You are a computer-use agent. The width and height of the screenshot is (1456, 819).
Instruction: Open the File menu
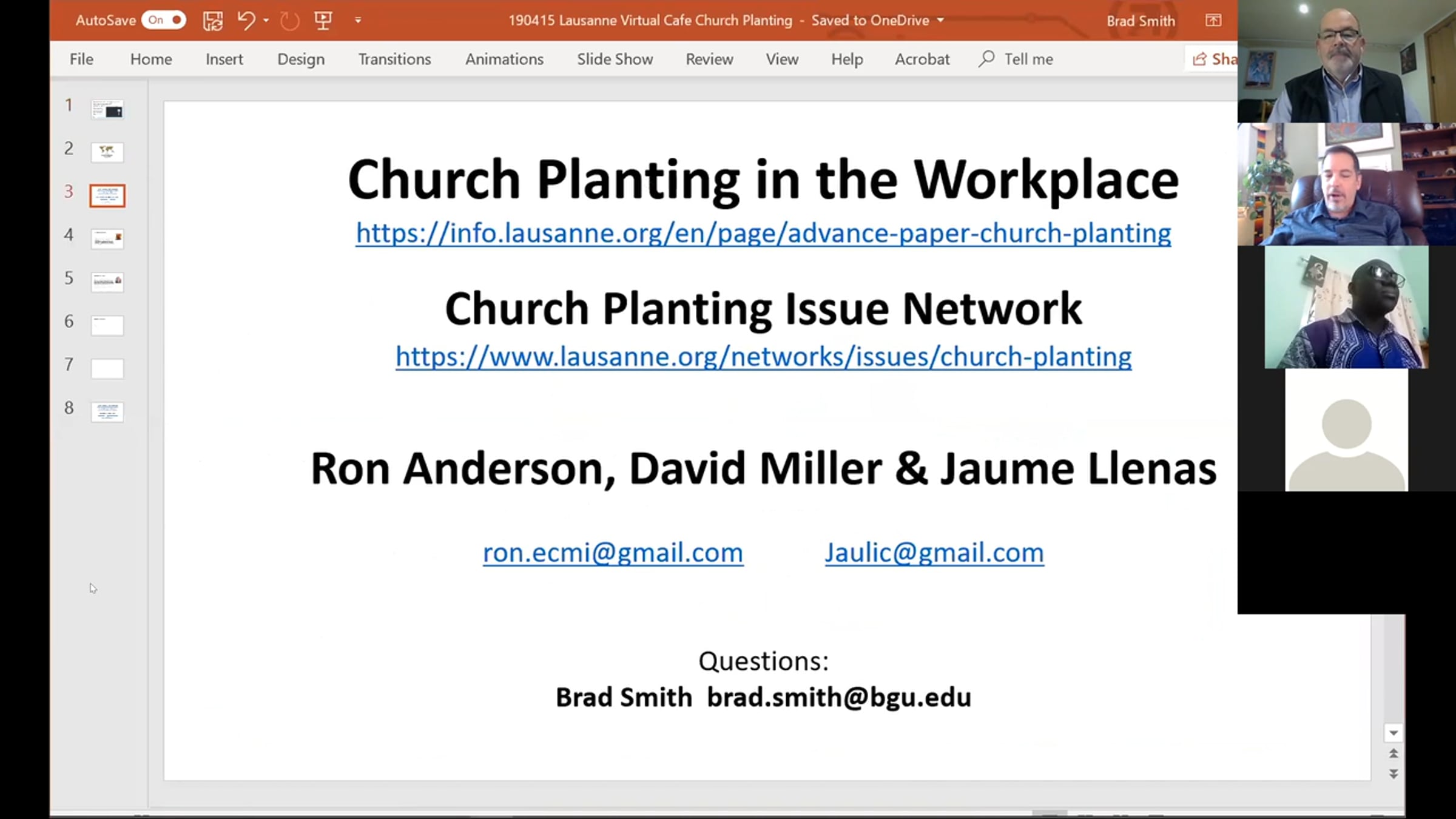point(81,59)
